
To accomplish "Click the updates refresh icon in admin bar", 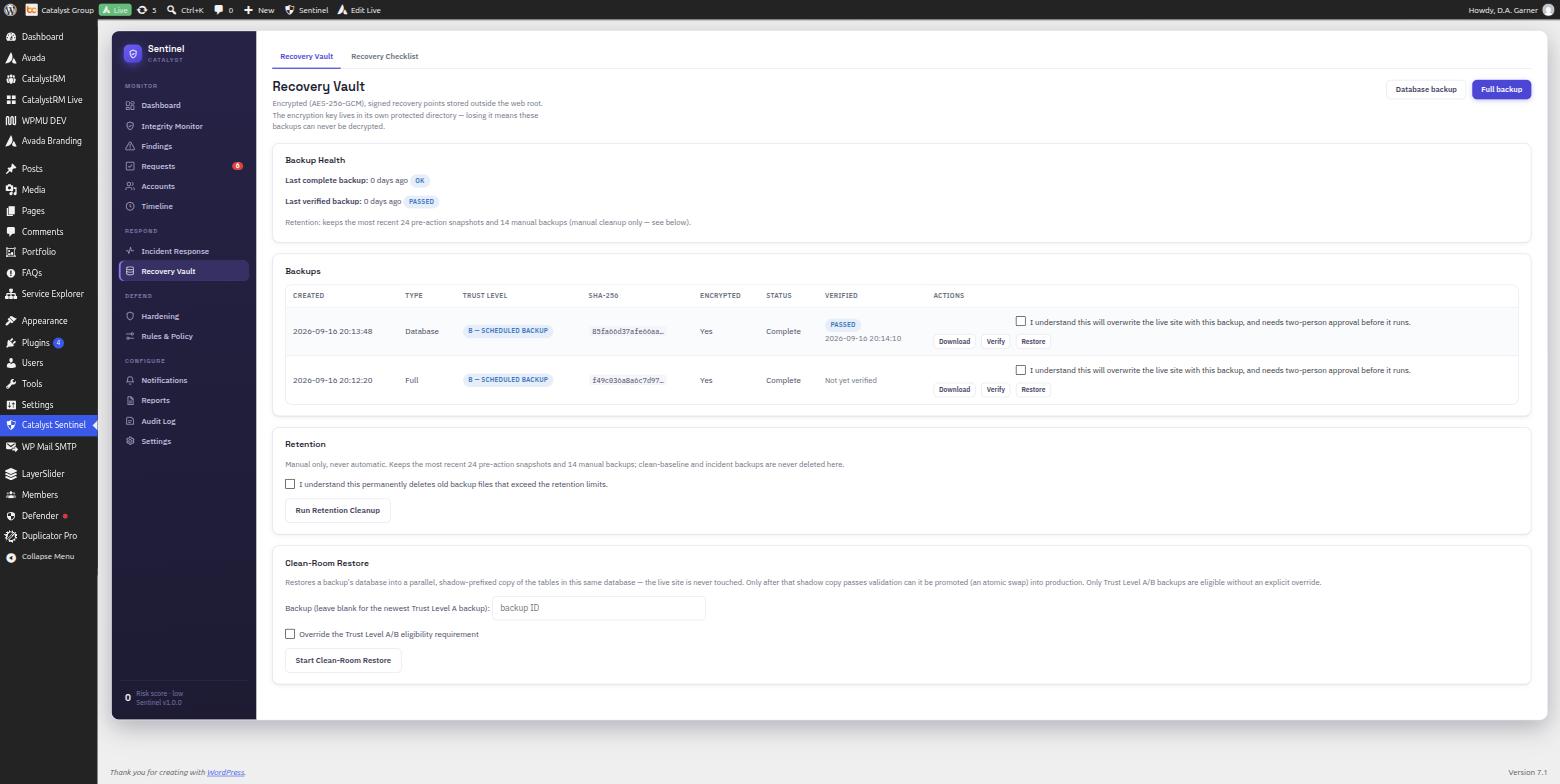I will (142, 10).
